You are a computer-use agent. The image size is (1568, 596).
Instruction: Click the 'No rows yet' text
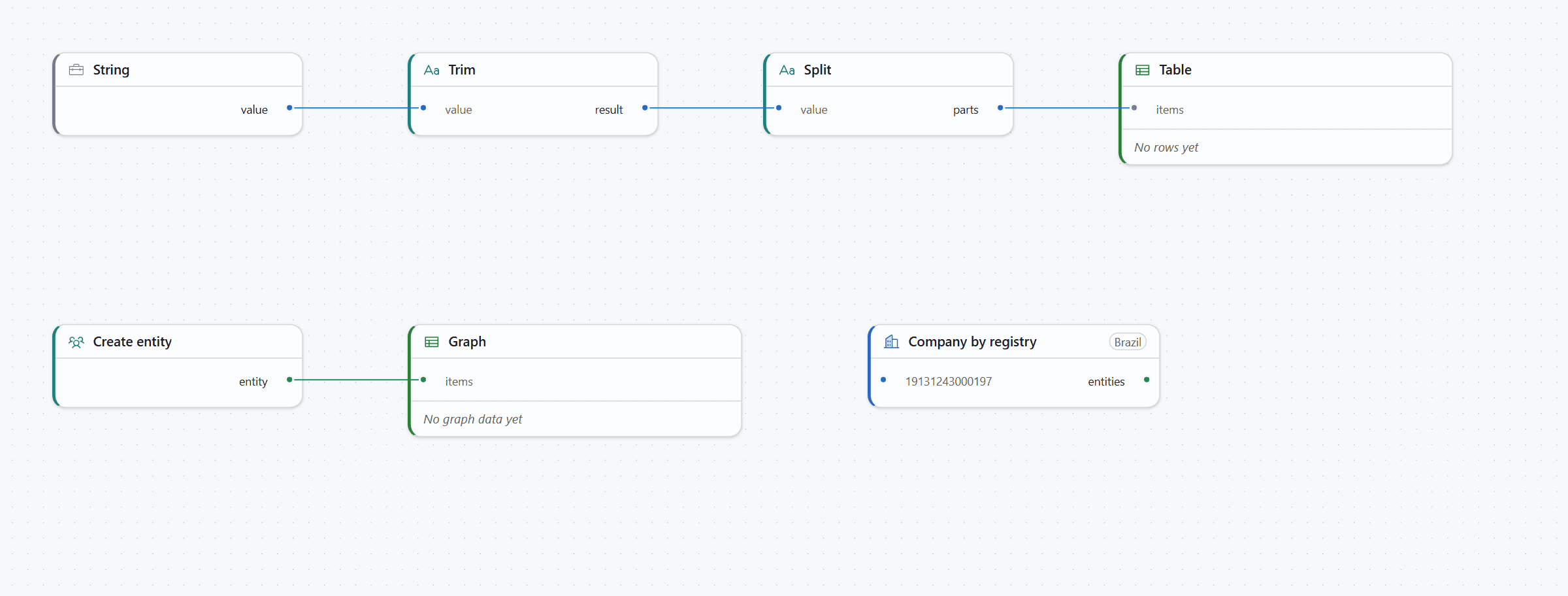tap(1166, 148)
